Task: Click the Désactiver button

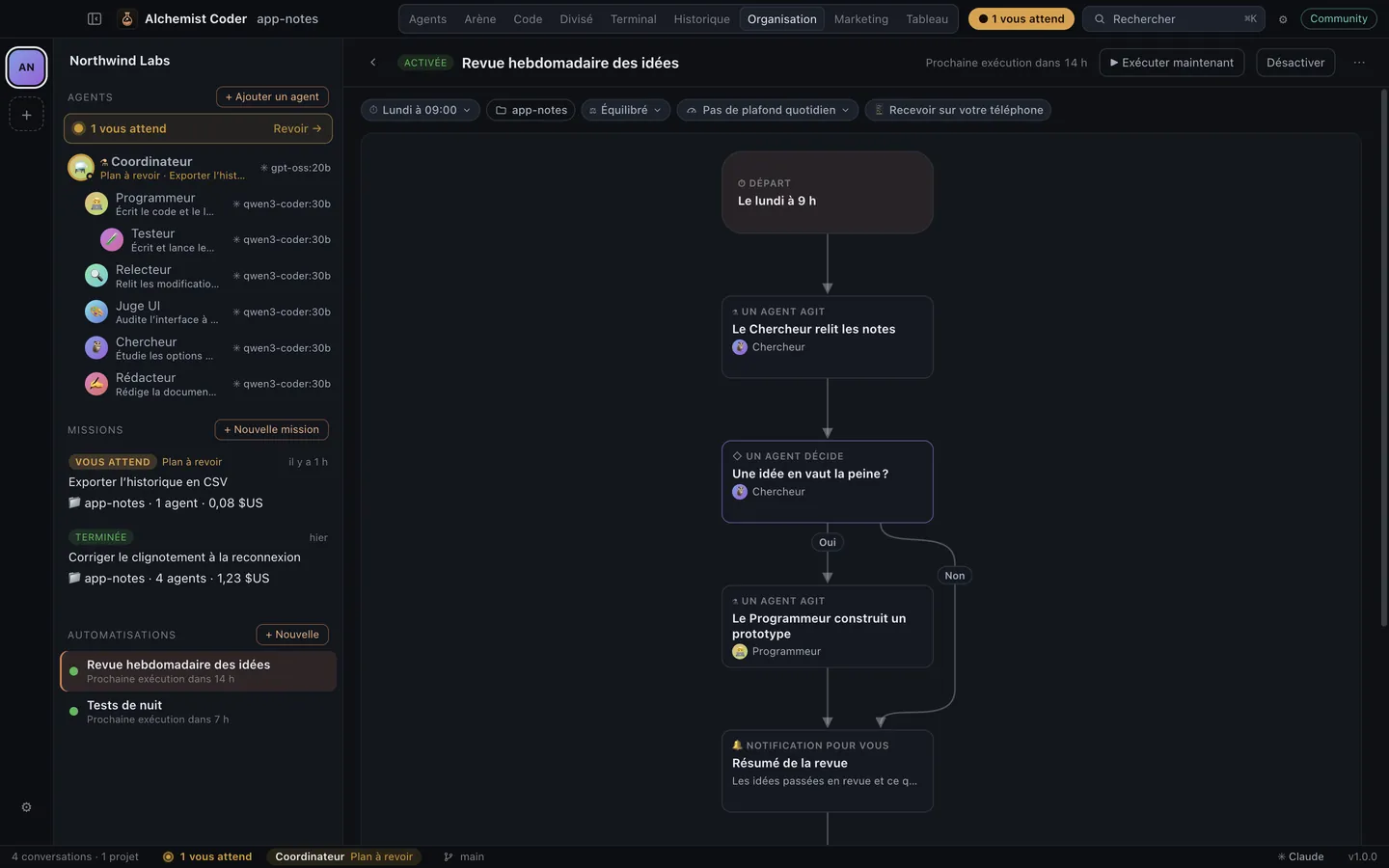Action: pos(1295,63)
